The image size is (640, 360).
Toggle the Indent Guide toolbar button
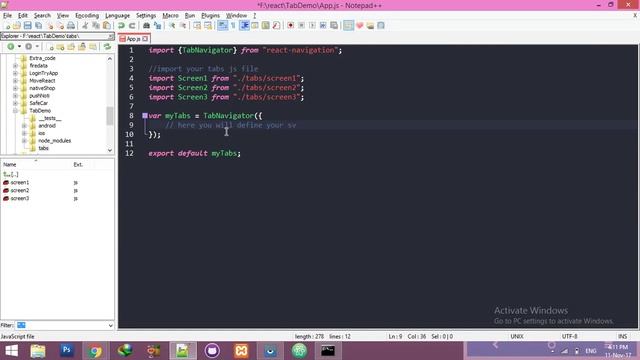click(244, 26)
